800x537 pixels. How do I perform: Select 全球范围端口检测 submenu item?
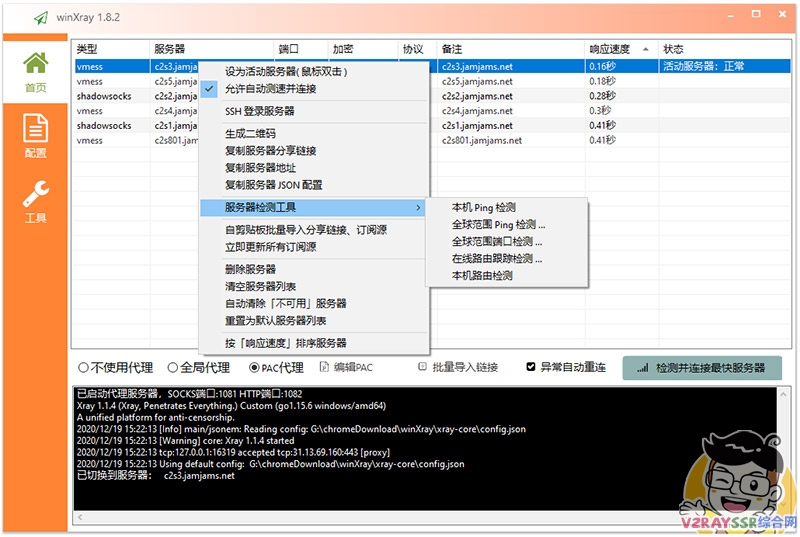507,242
